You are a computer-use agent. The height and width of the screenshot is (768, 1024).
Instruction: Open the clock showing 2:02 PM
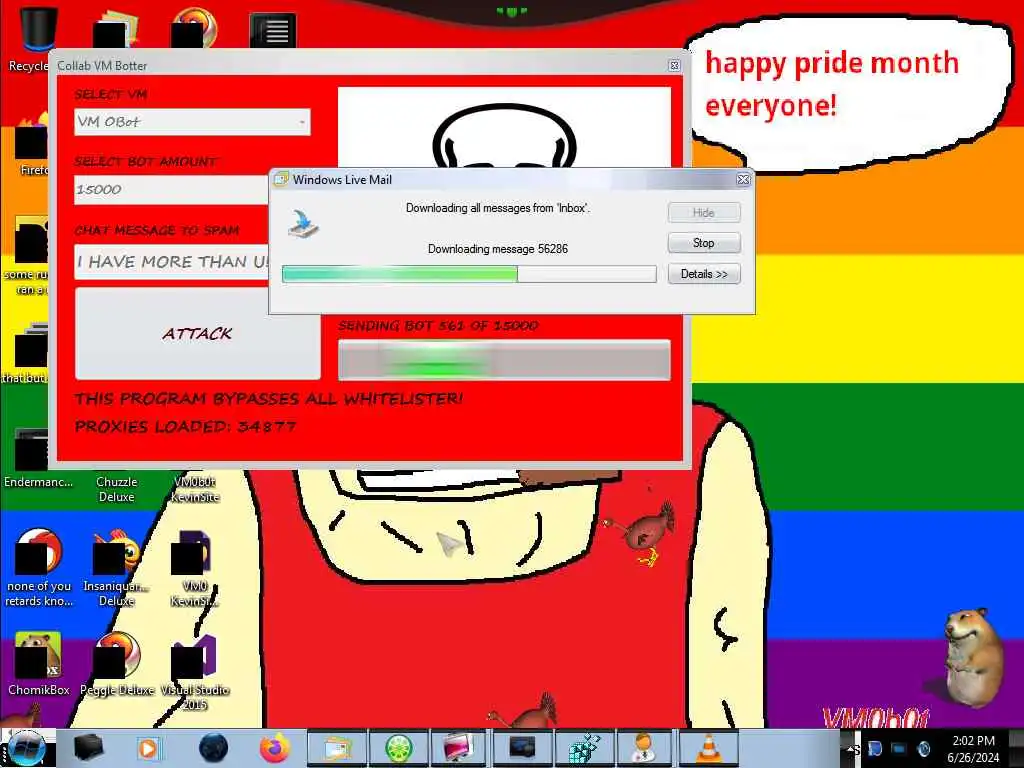point(973,749)
